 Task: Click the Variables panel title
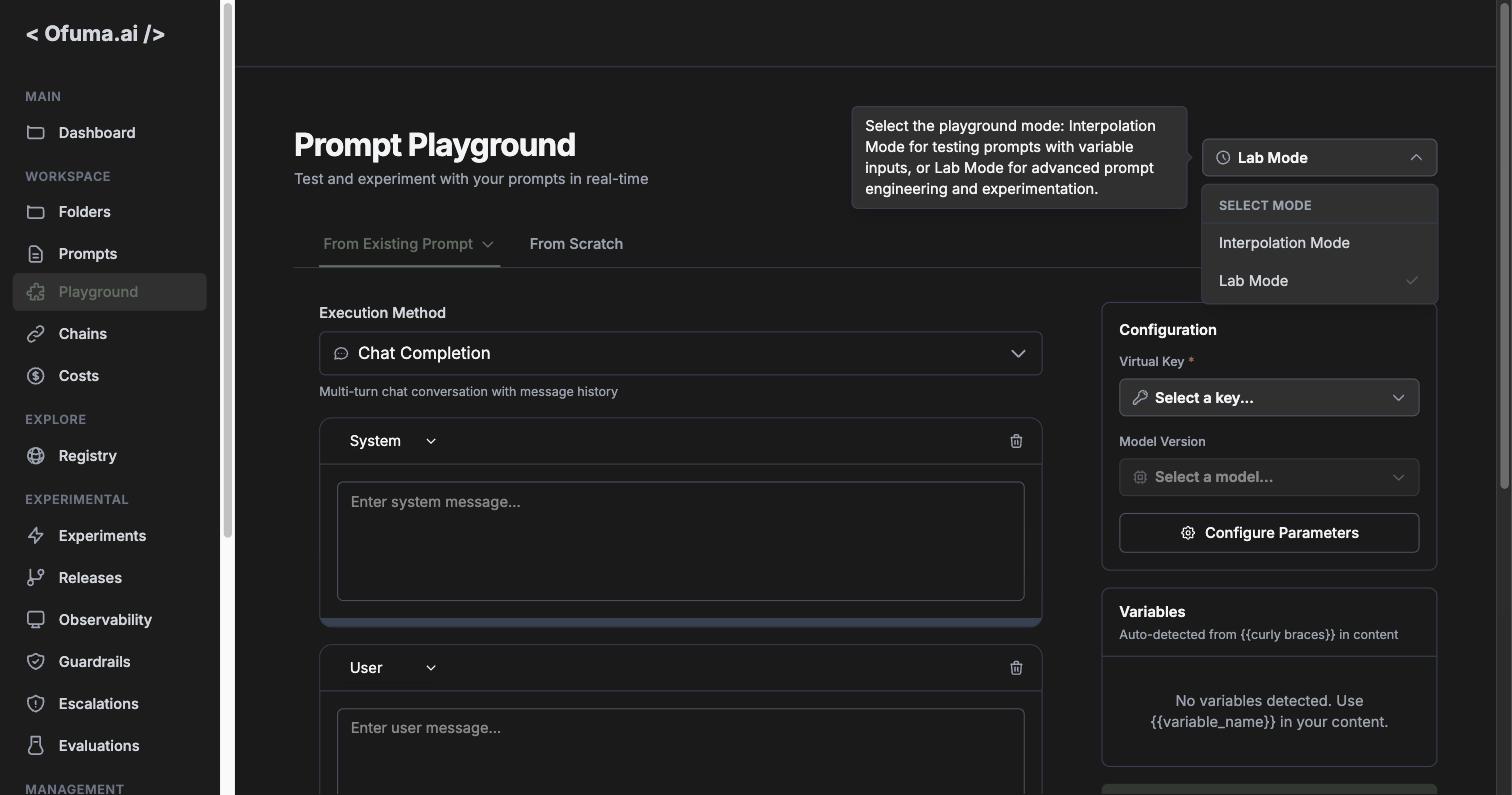tap(1152, 612)
